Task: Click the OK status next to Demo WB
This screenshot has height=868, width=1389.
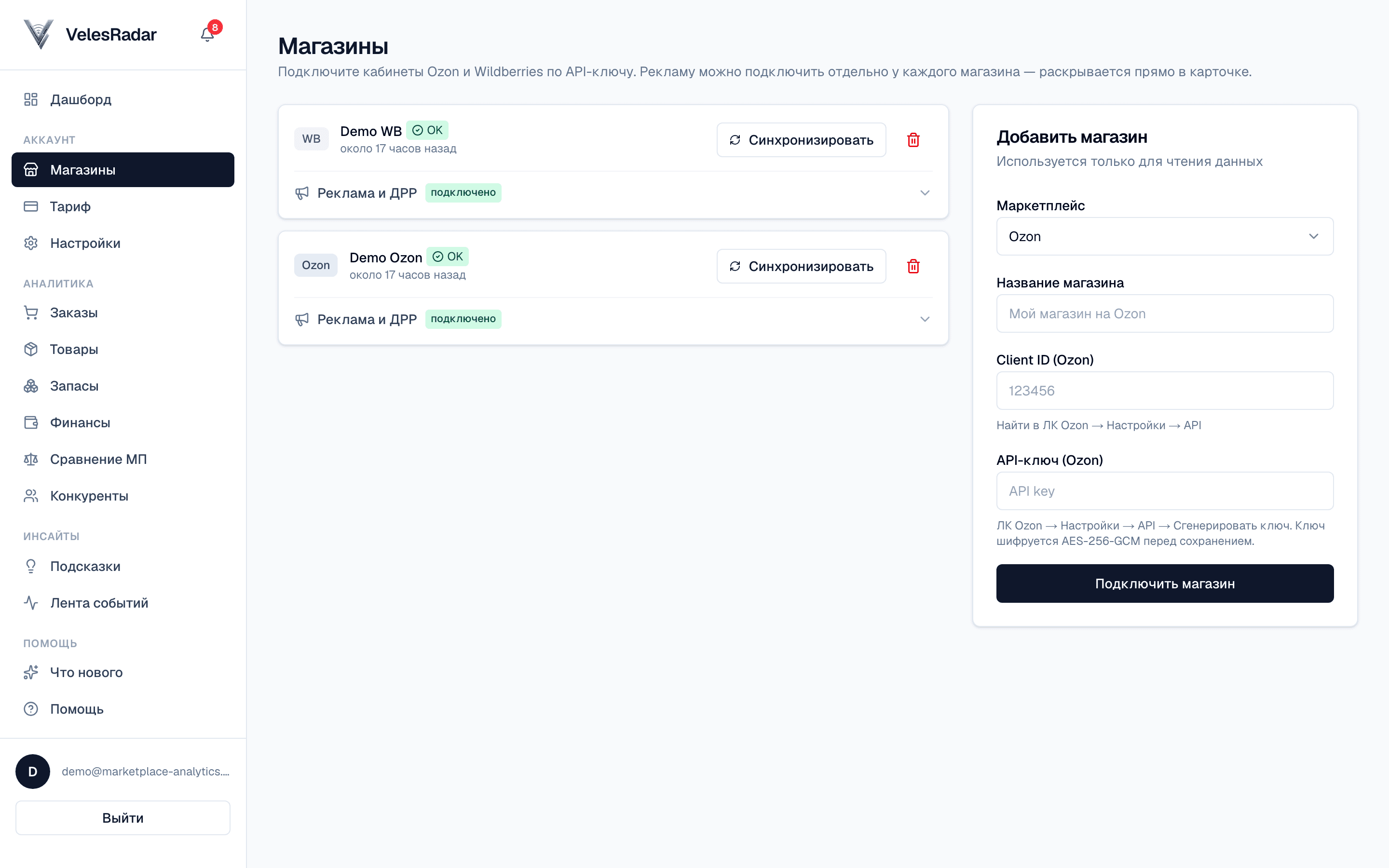Action: tap(428, 130)
